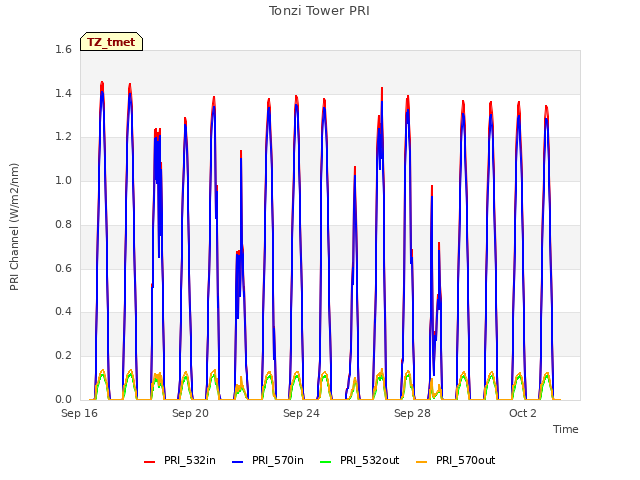
Task: Click the Sep 16 x-axis tick label
Action: click(80, 413)
